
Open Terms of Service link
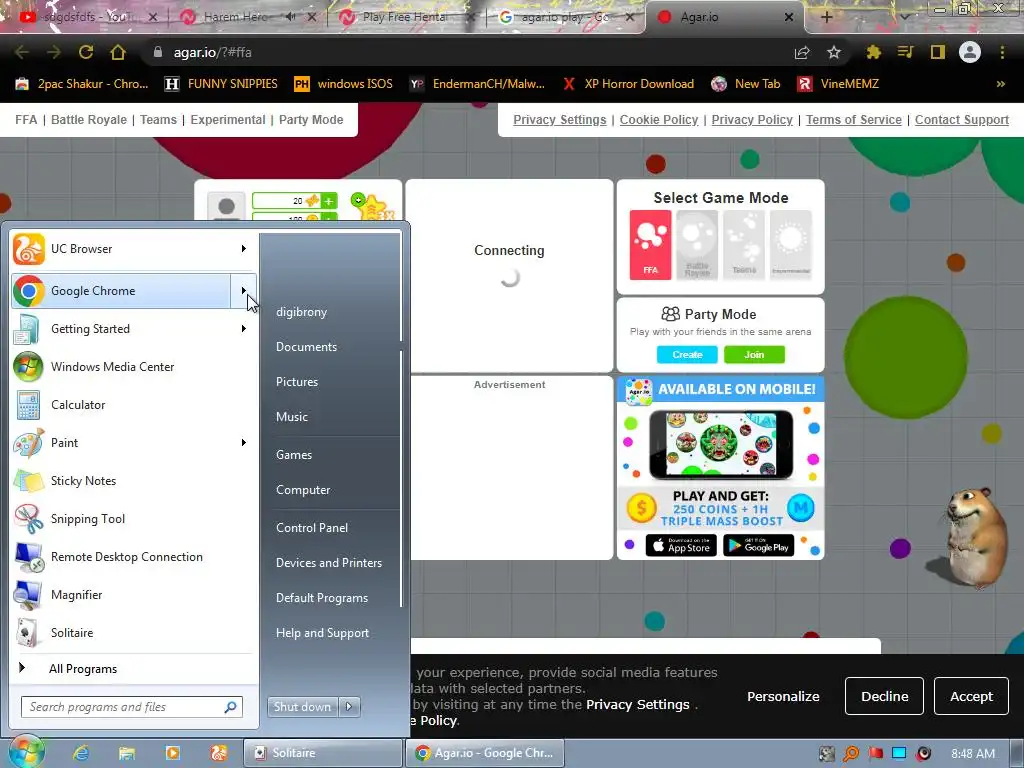[x=854, y=120]
